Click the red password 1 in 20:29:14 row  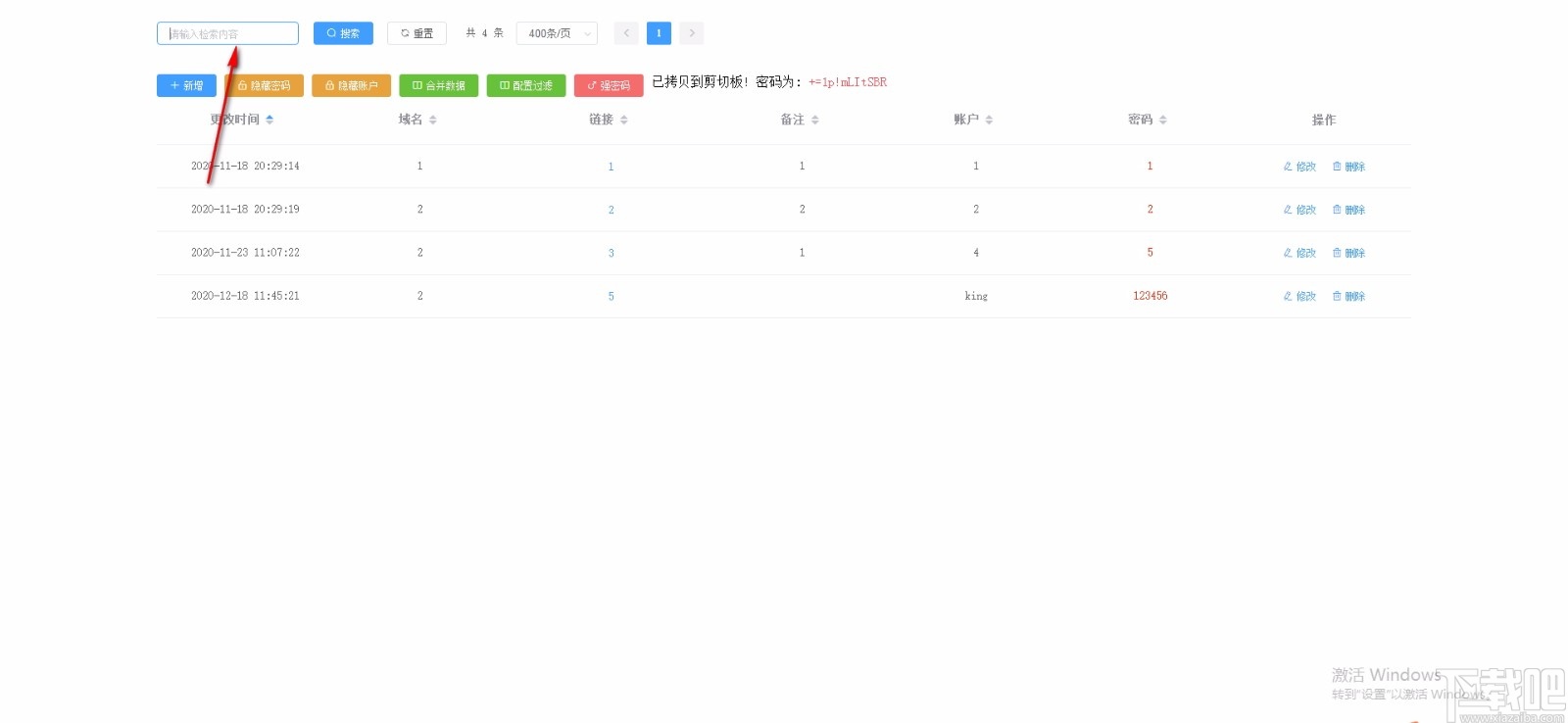click(1151, 167)
